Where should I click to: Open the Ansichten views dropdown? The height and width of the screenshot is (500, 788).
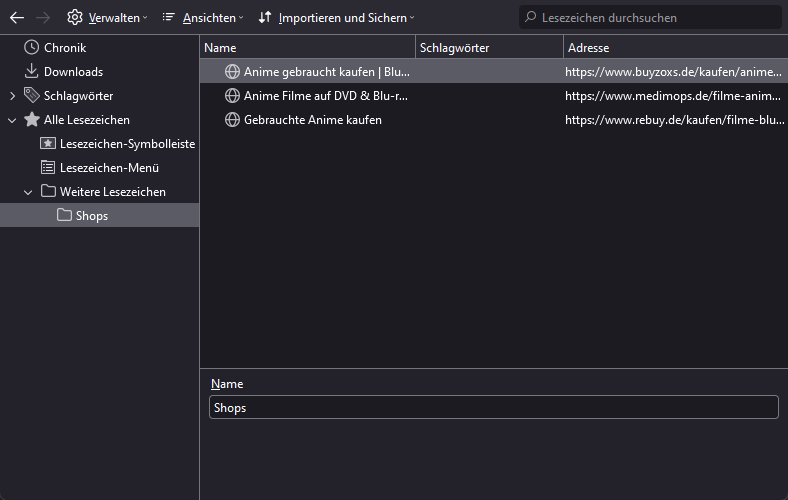click(202, 17)
